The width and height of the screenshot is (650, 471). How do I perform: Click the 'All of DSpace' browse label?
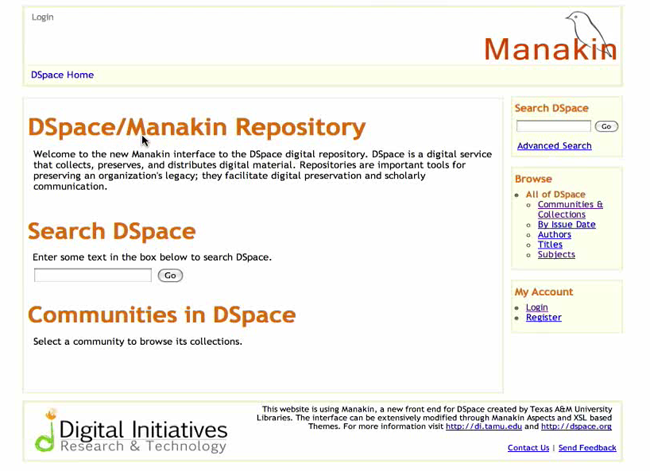[x=555, y=194]
